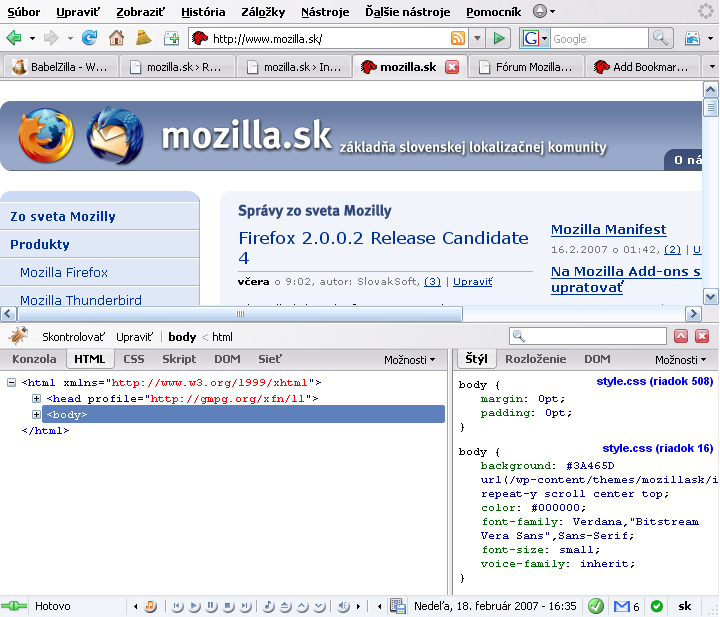Image resolution: width=720 pixels, height=617 pixels.
Task: Click the page's vertical scroll down arrow
Action: [710, 297]
